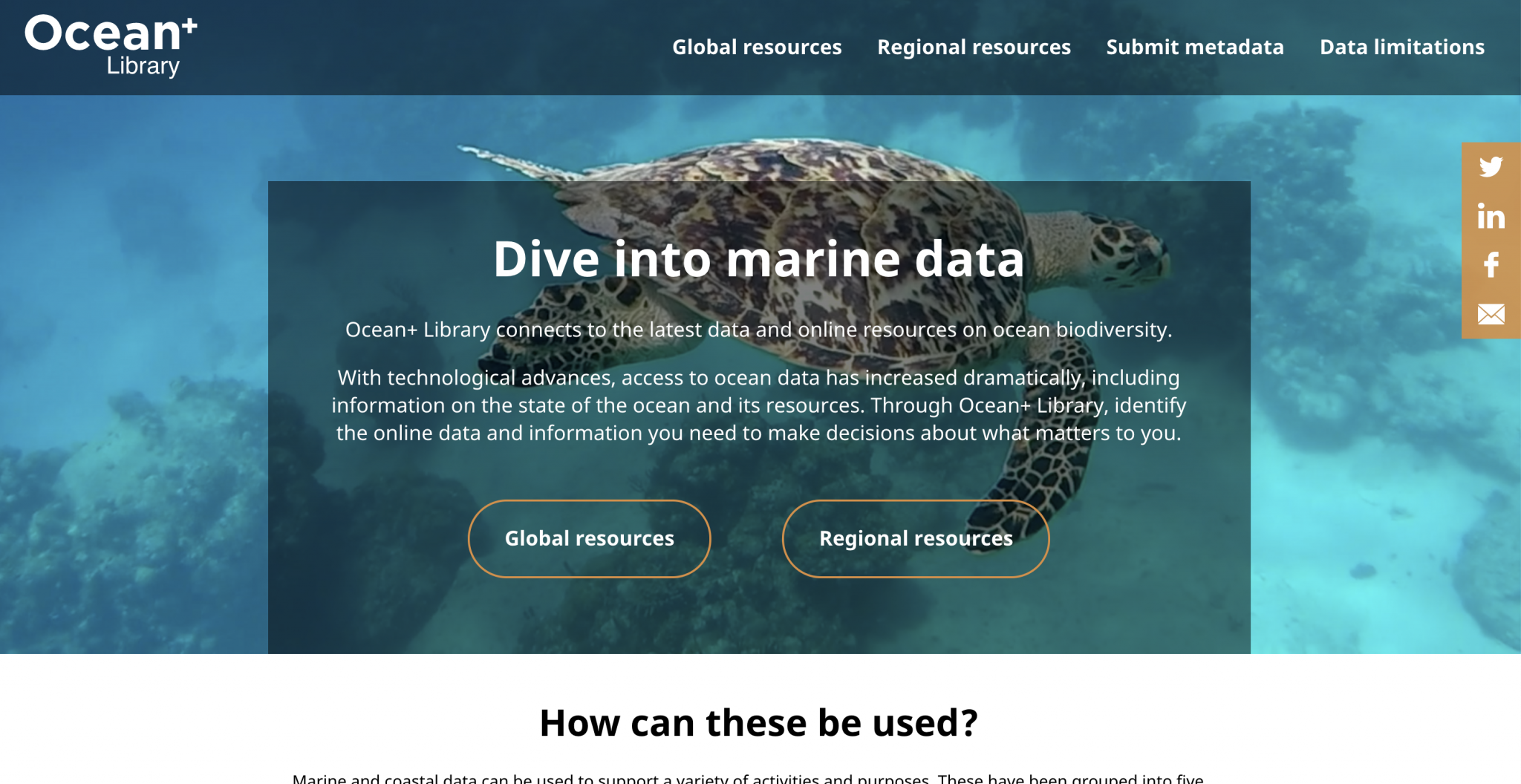Open the Data limitations menu item

point(1401,48)
